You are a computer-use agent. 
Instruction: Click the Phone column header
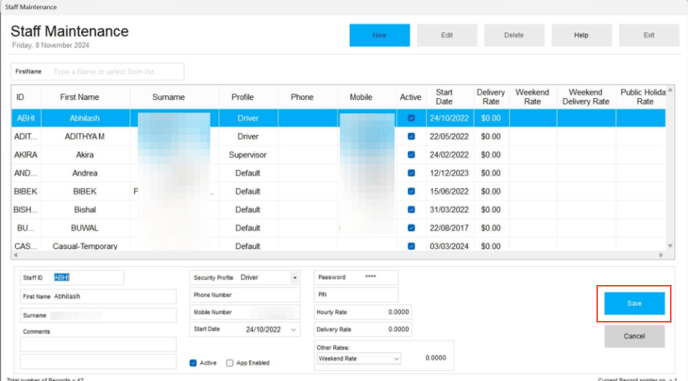pyautogui.click(x=302, y=97)
